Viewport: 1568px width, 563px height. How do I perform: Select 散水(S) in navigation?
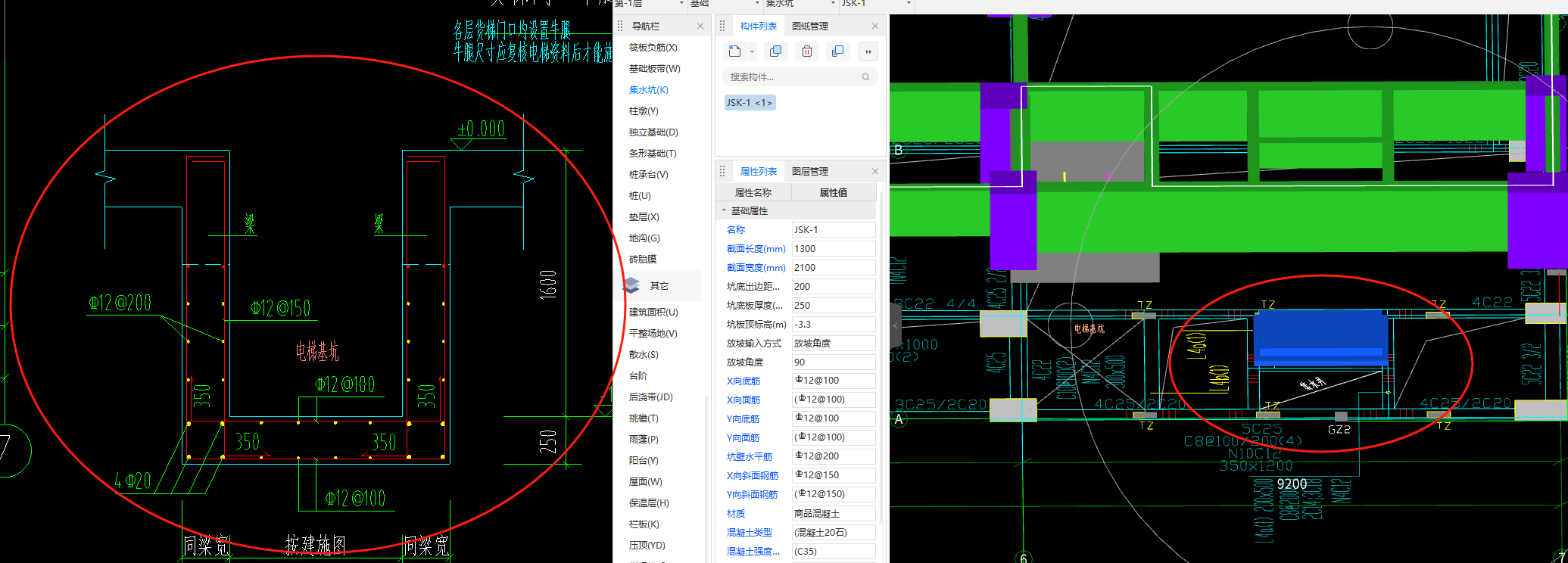[x=644, y=354]
